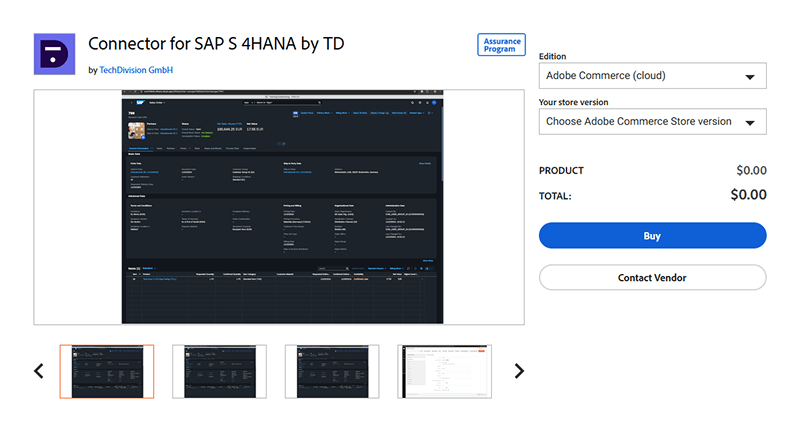This screenshot has width=800, height=445.
Task: Select the first highlighted screenshot thumbnail
Action: [x=107, y=372]
